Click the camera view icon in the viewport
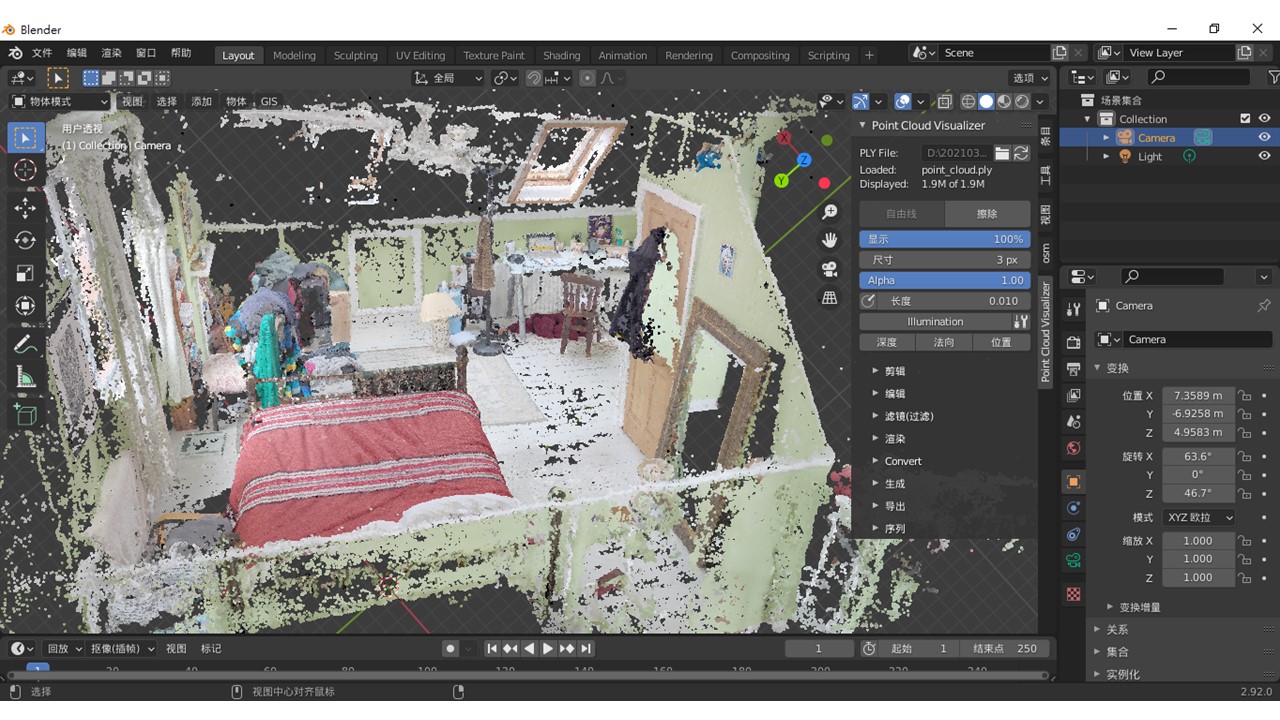 click(829, 269)
